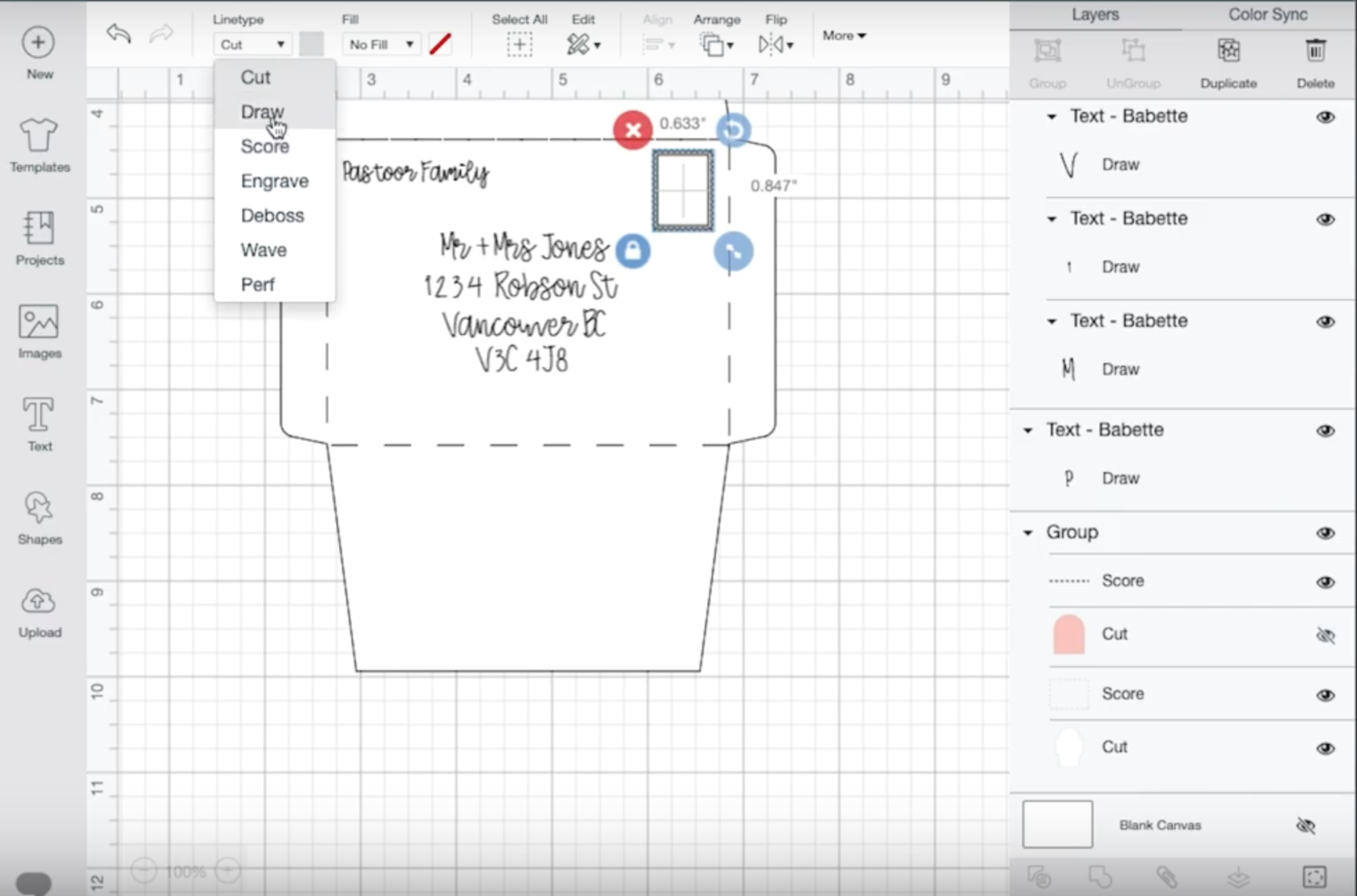The width and height of the screenshot is (1357, 896).
Task: Click the Delete trash icon
Action: coord(1315,51)
